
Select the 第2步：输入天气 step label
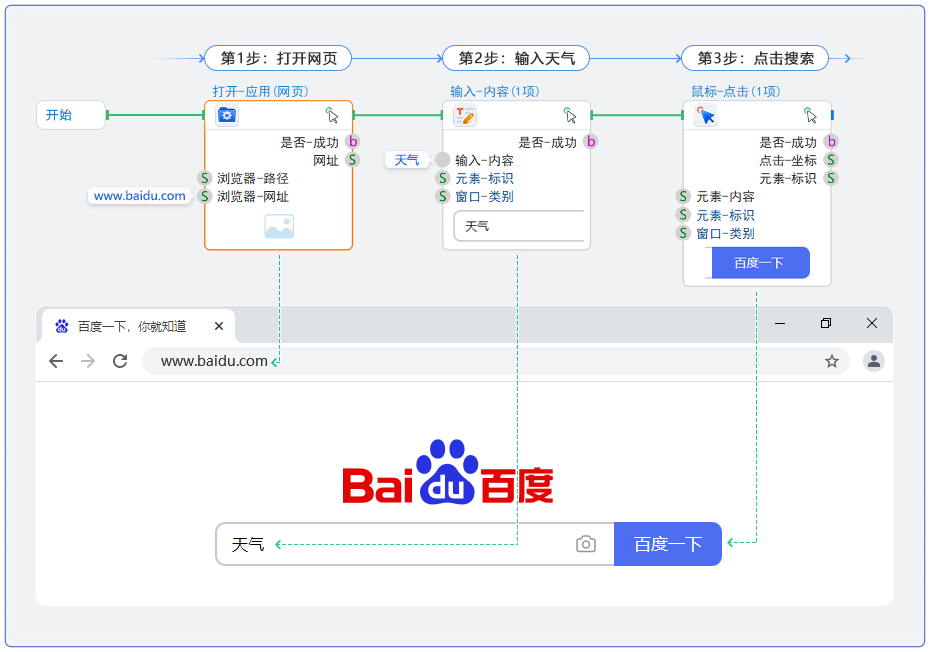click(516, 58)
